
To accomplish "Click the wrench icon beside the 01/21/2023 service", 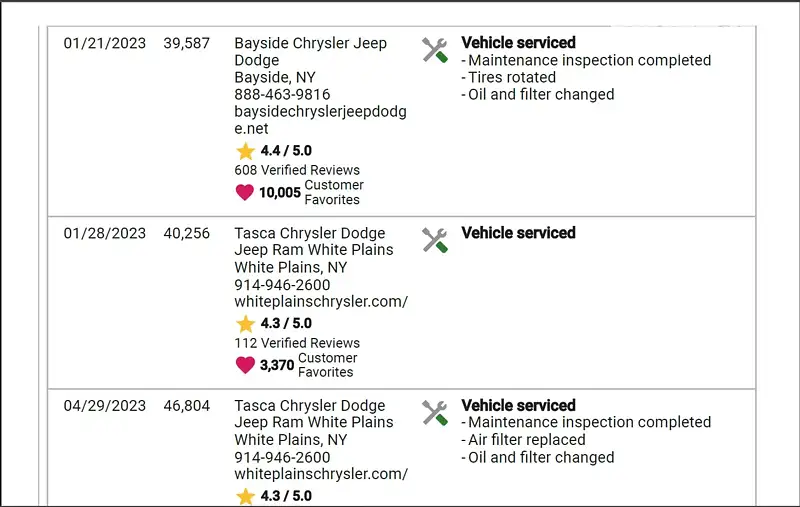I will [434, 50].
